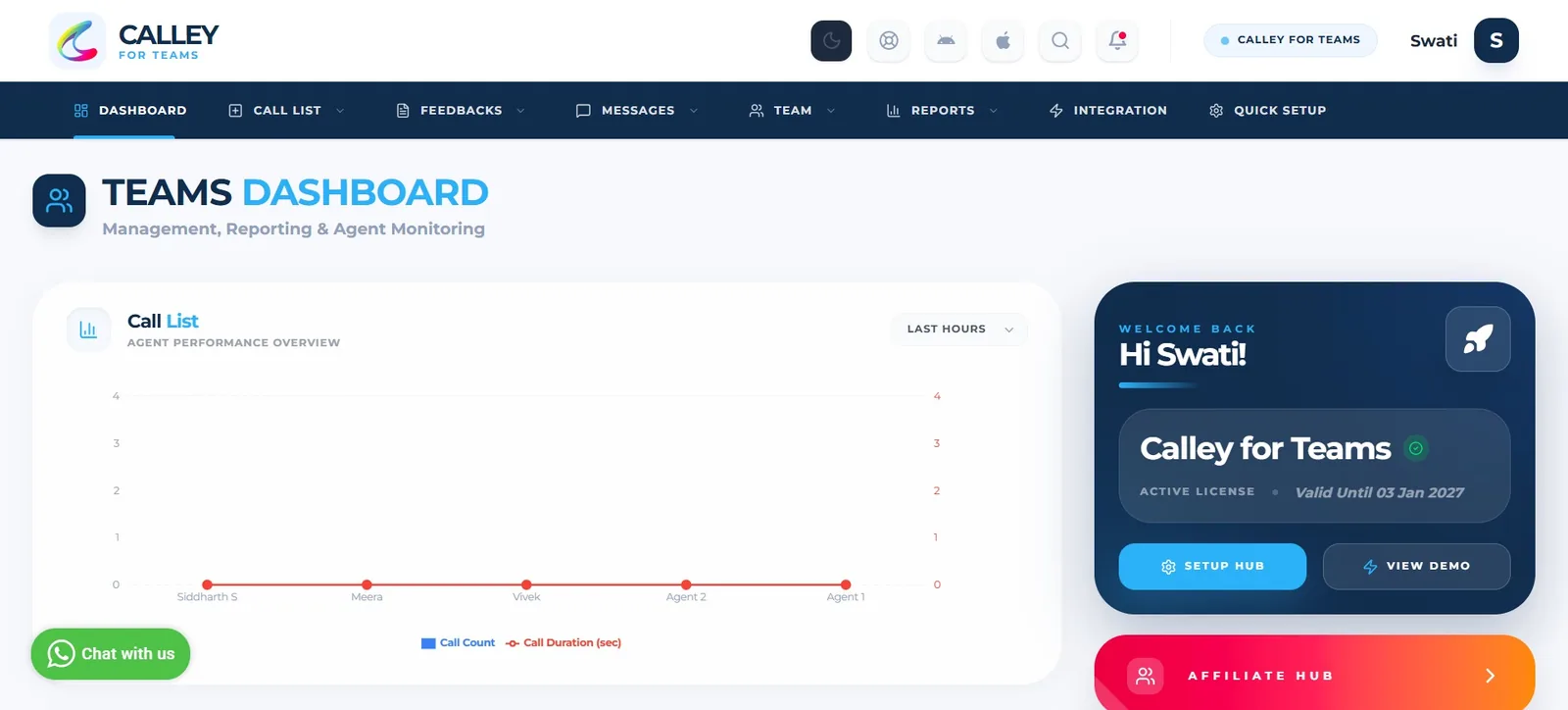This screenshot has width=1568, height=710.
Task: Toggle dark mode moon icon
Action: [831, 40]
